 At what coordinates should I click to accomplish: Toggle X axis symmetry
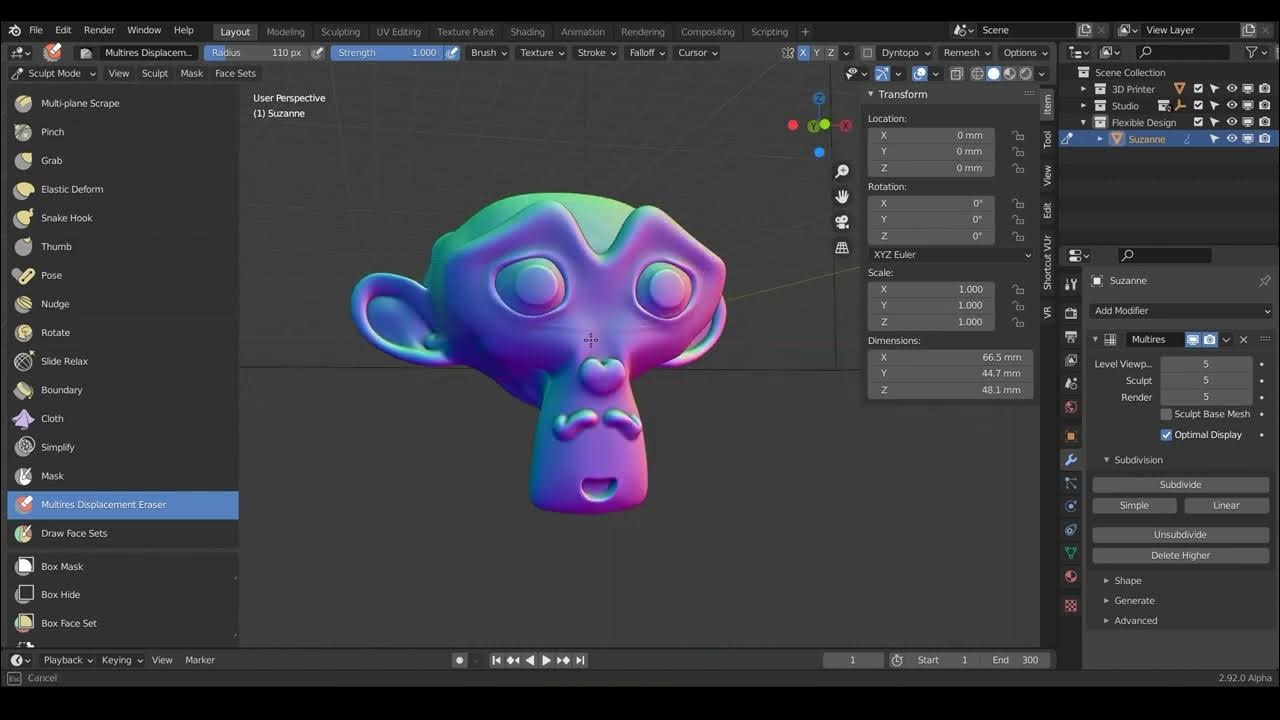(803, 52)
